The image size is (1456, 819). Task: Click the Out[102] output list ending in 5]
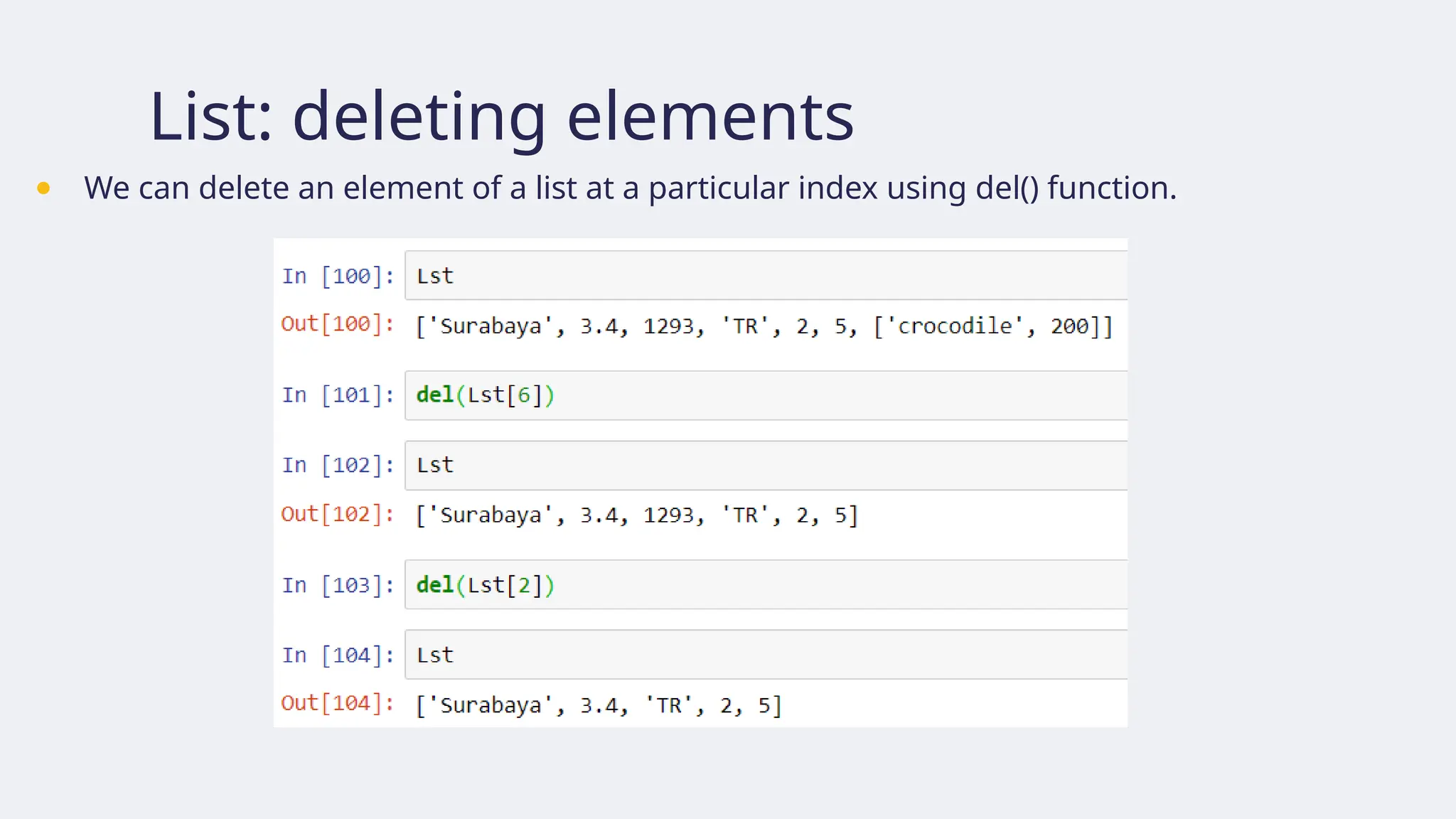click(637, 515)
